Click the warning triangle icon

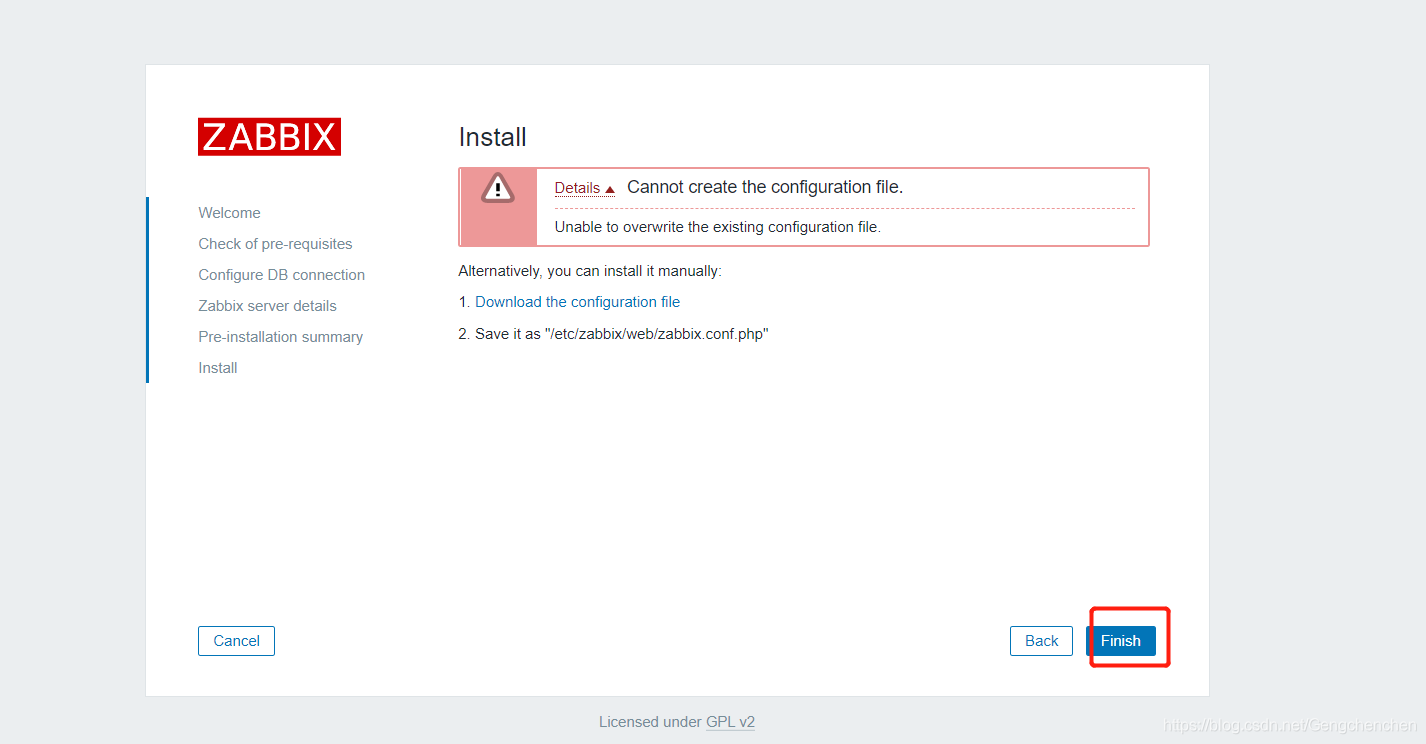(x=497, y=187)
